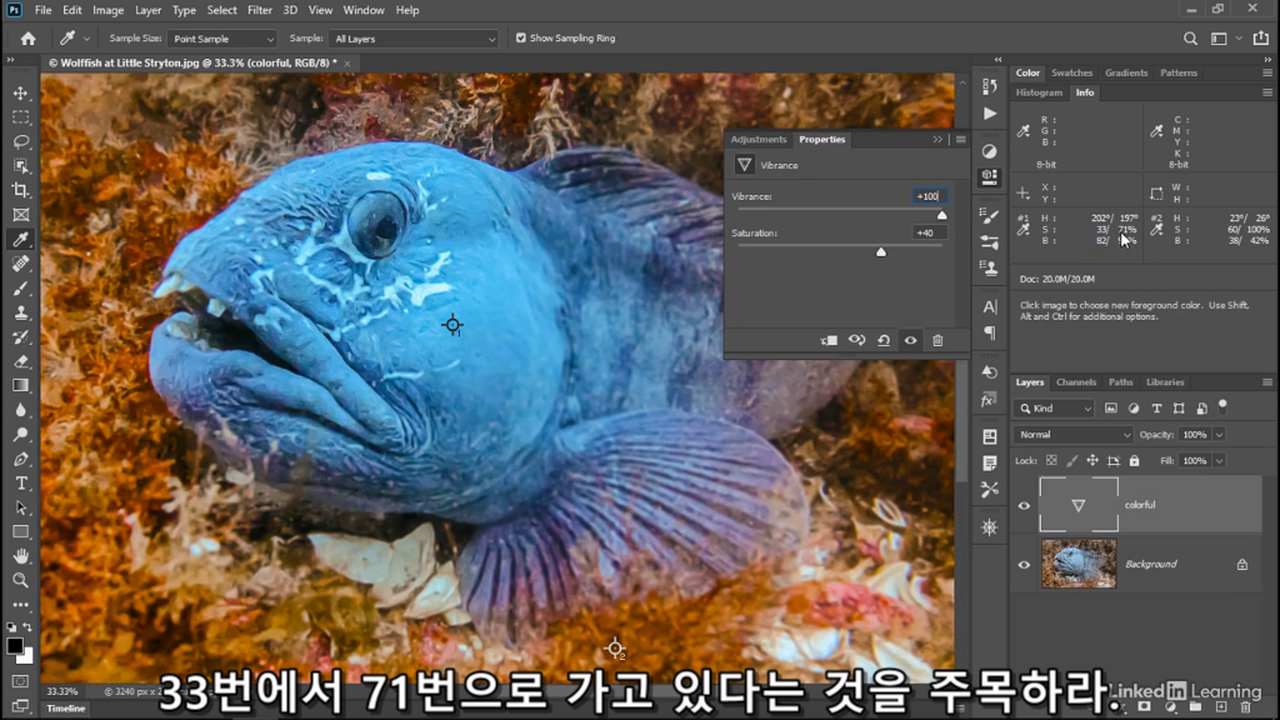1280x720 pixels.
Task: Toggle layer filtering on/off switch
Action: coord(1222,406)
